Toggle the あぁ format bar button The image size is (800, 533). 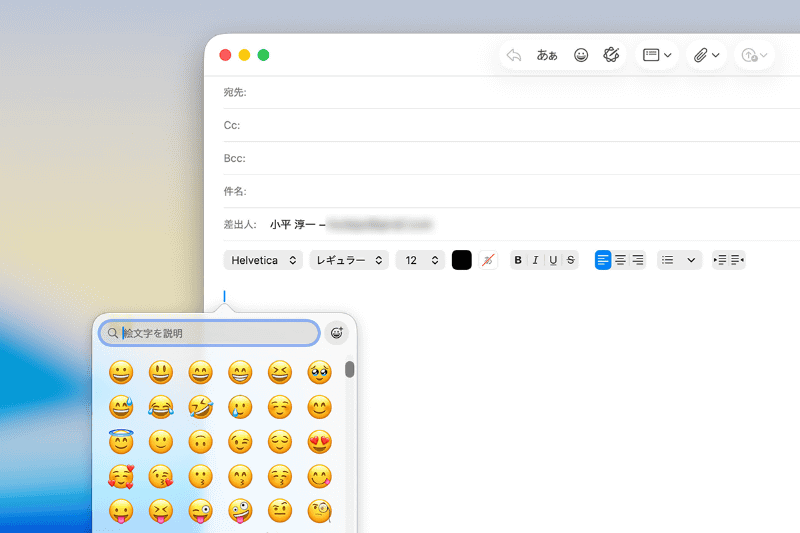547,55
